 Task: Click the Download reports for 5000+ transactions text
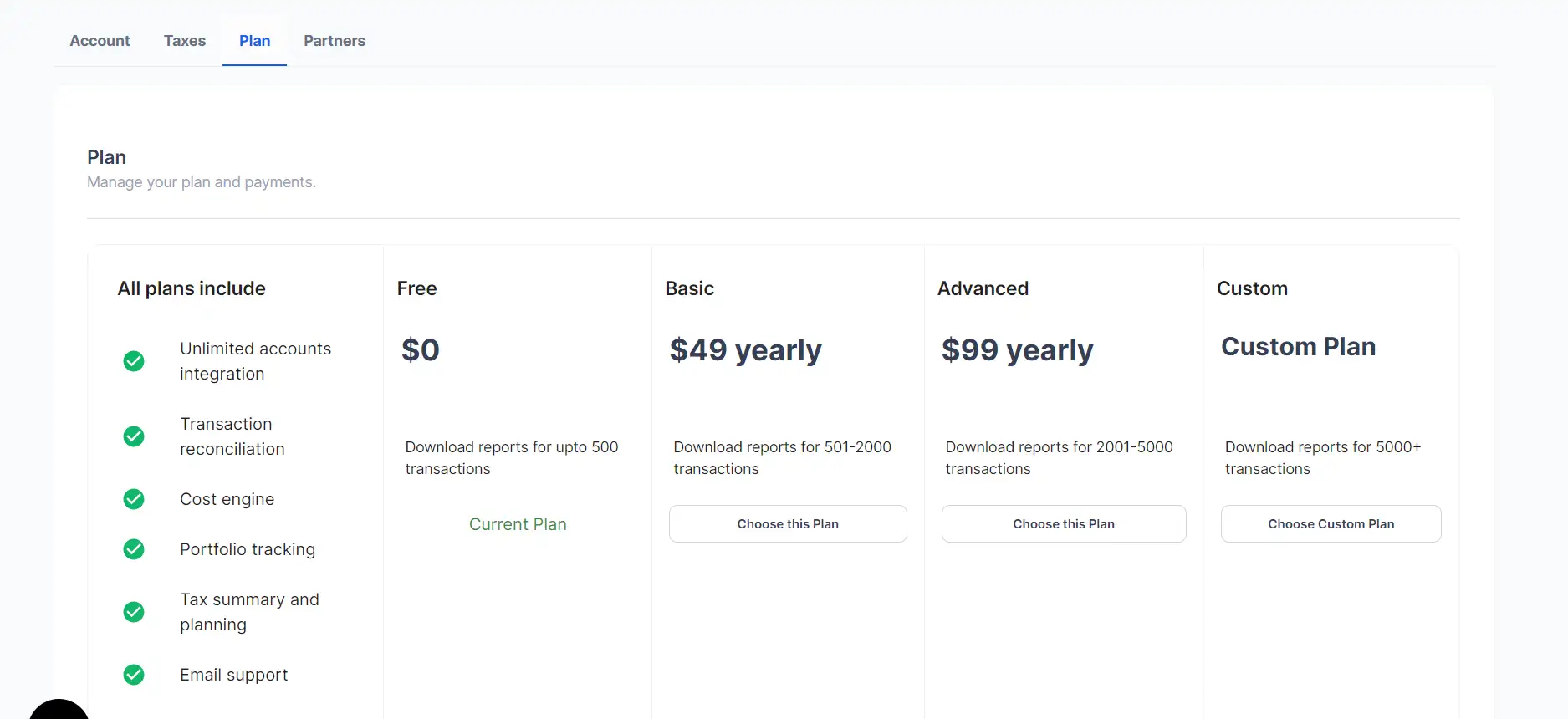click(1322, 458)
